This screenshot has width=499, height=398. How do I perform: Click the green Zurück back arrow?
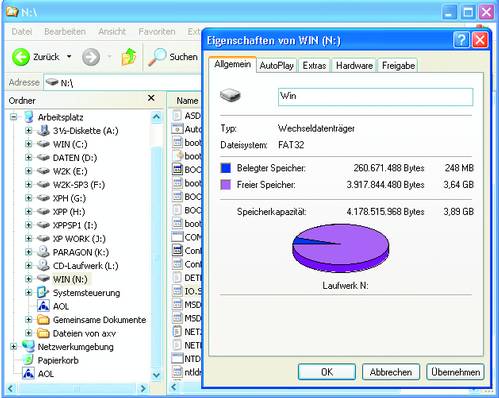pos(21,57)
